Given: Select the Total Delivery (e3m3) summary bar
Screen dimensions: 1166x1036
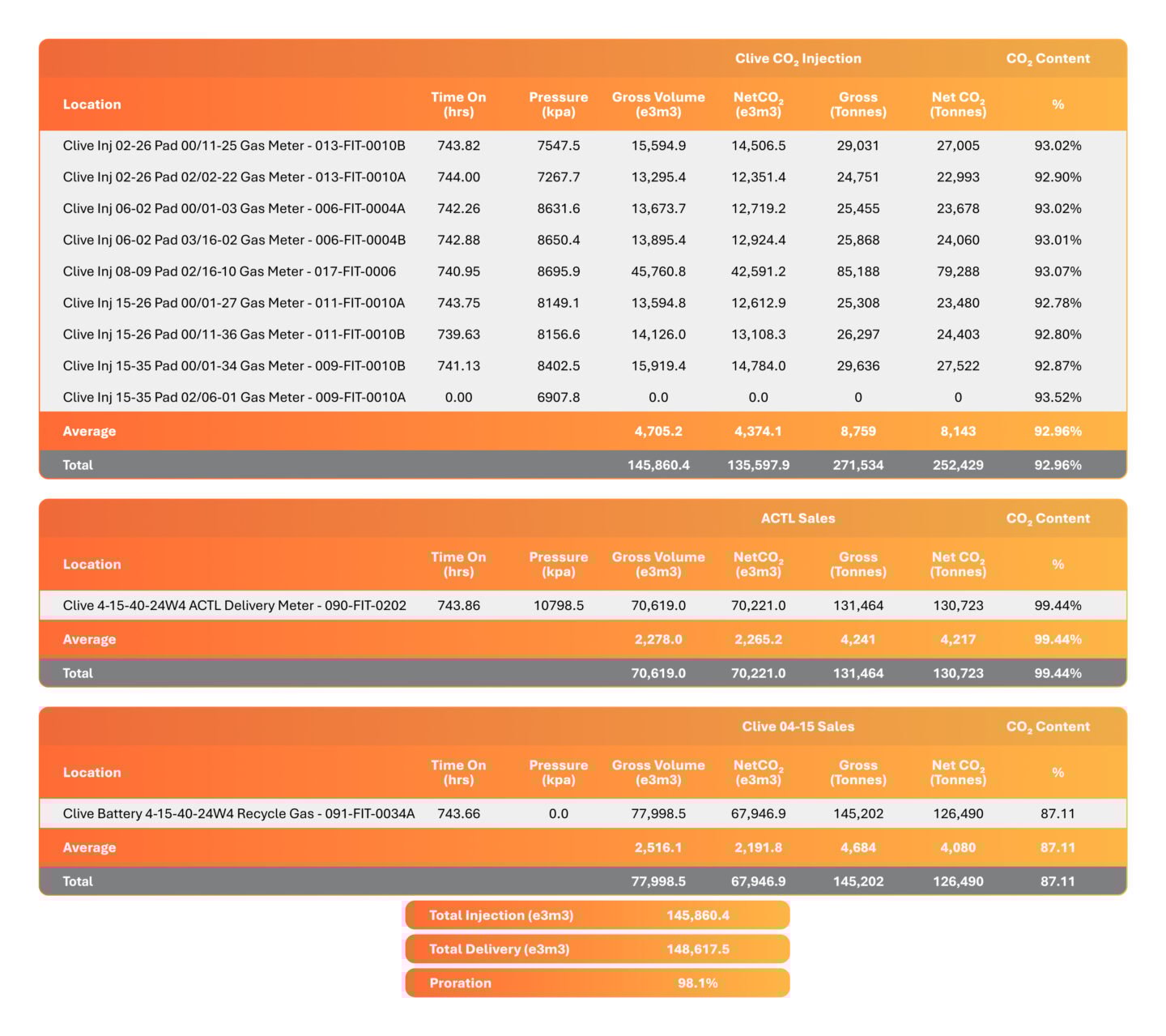Looking at the screenshot, I should coord(597,949).
